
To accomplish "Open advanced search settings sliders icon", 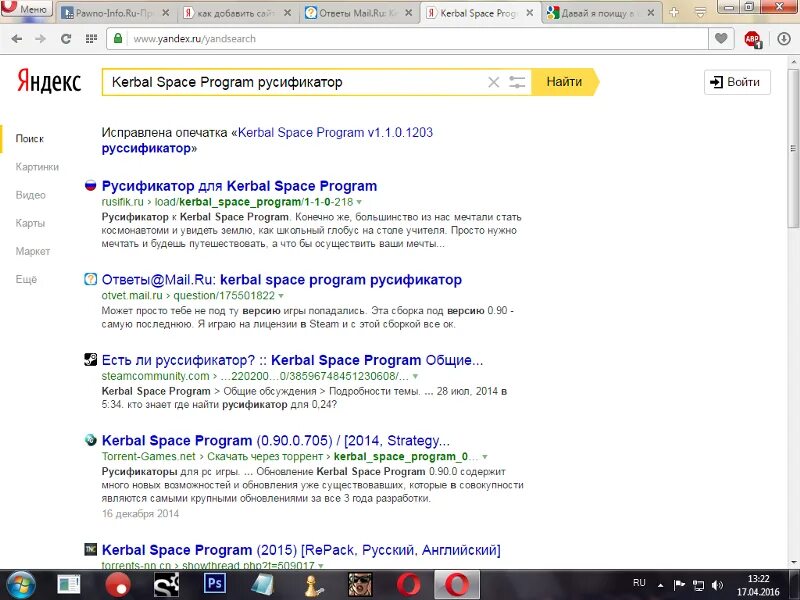I will click(x=517, y=82).
